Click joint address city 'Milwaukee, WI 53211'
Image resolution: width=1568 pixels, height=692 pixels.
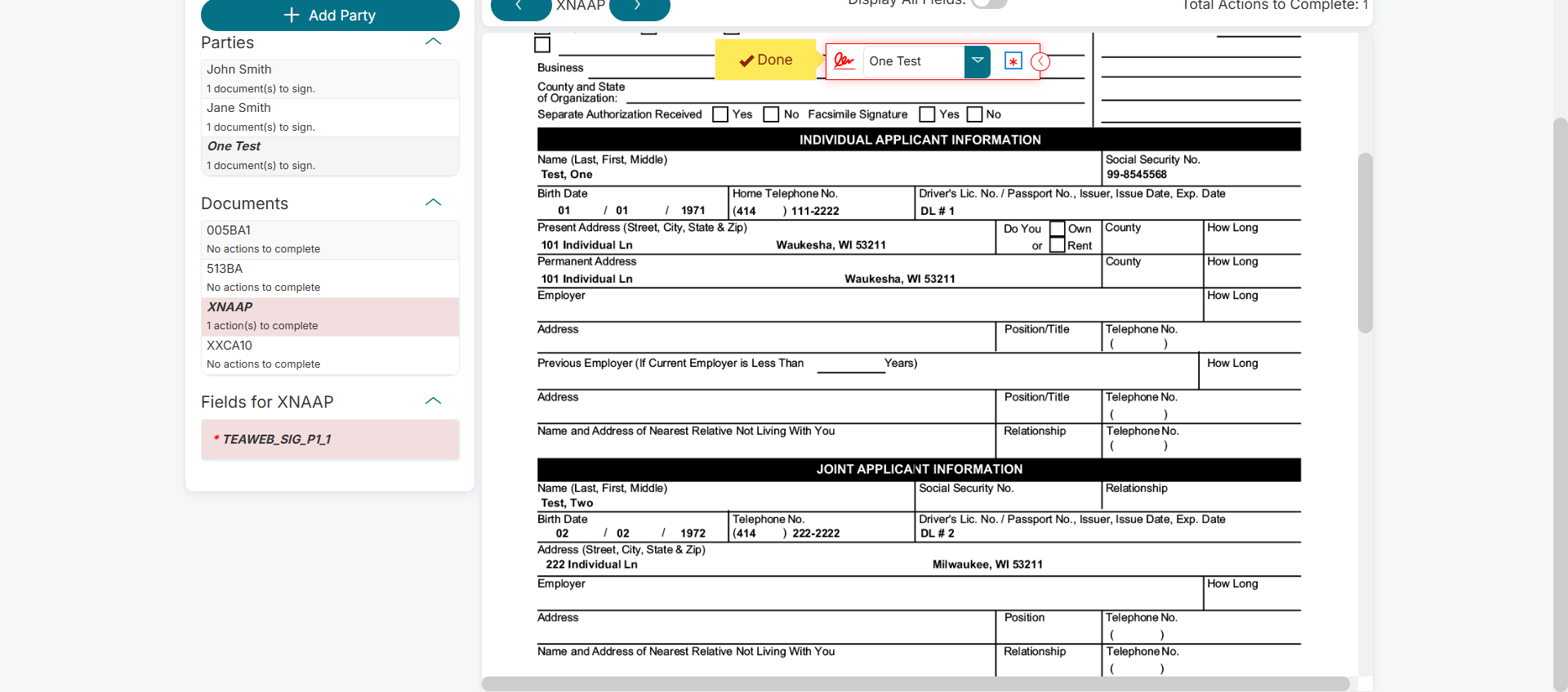coord(987,565)
